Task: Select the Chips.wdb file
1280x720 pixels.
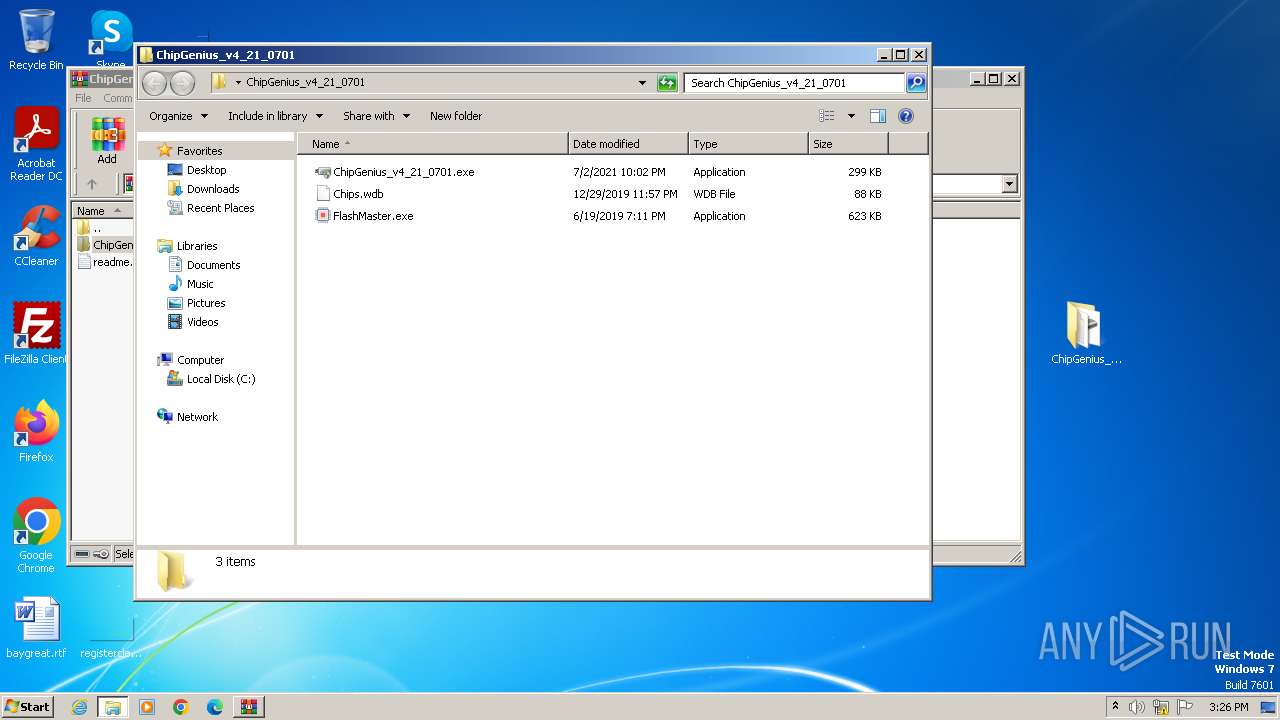Action: (x=349, y=194)
